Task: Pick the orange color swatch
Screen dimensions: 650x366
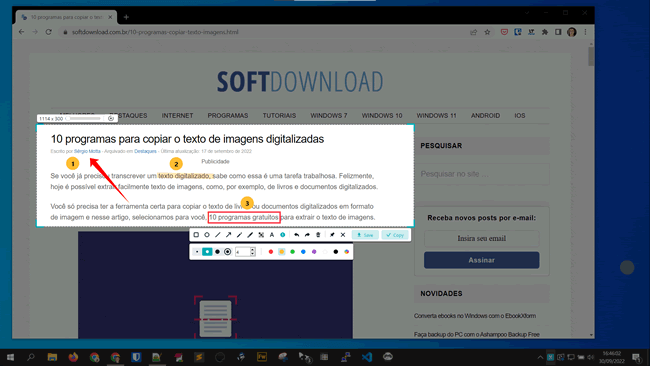Action: point(281,252)
